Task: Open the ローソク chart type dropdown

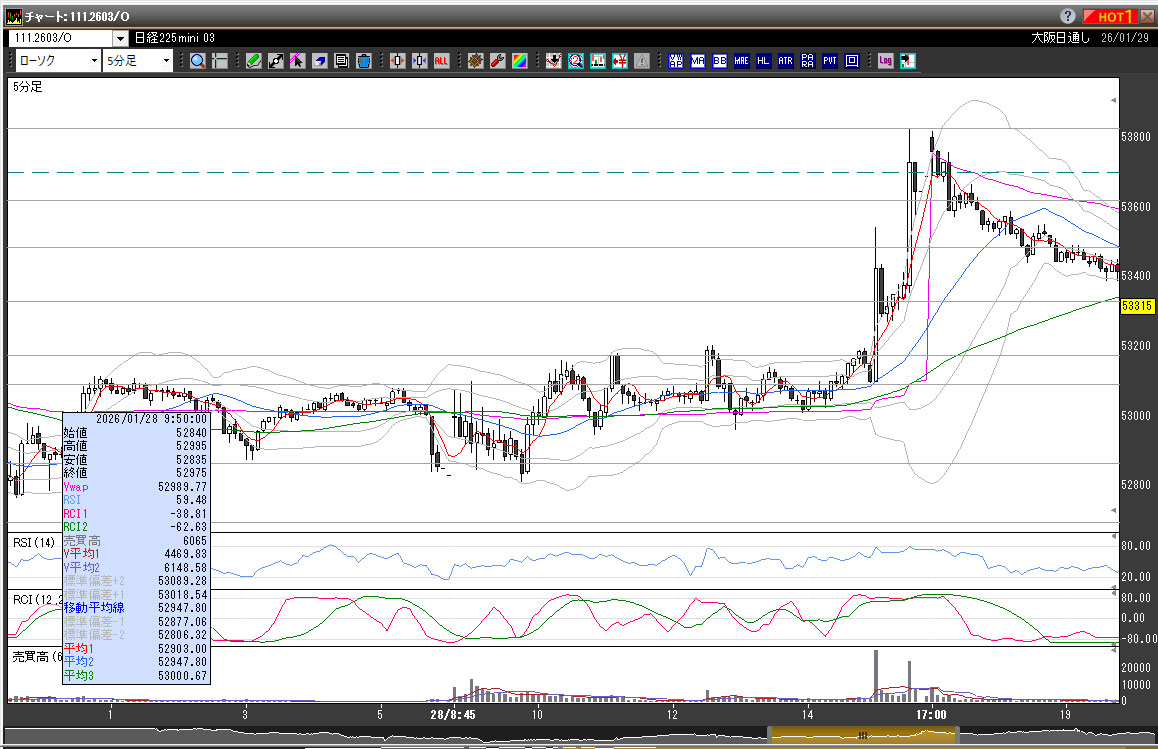Action: click(x=58, y=61)
